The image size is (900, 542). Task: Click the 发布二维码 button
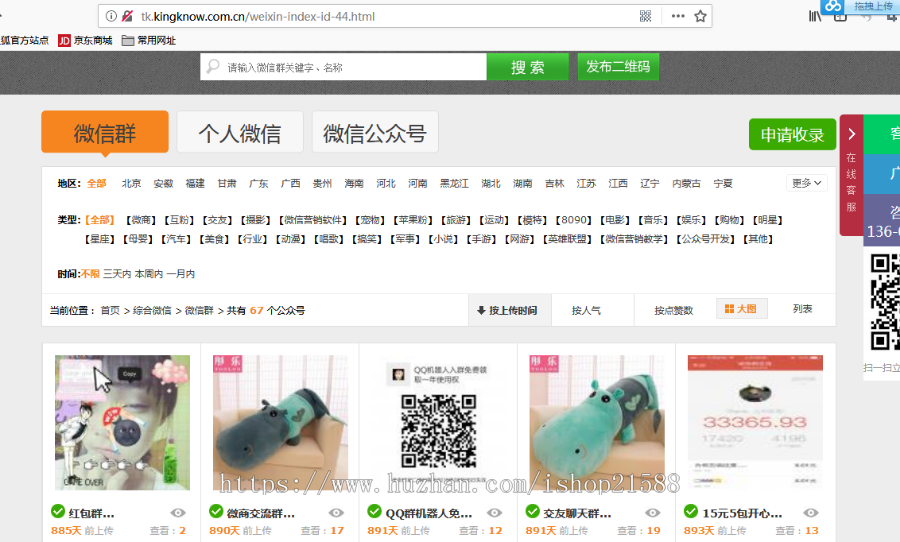click(618, 67)
